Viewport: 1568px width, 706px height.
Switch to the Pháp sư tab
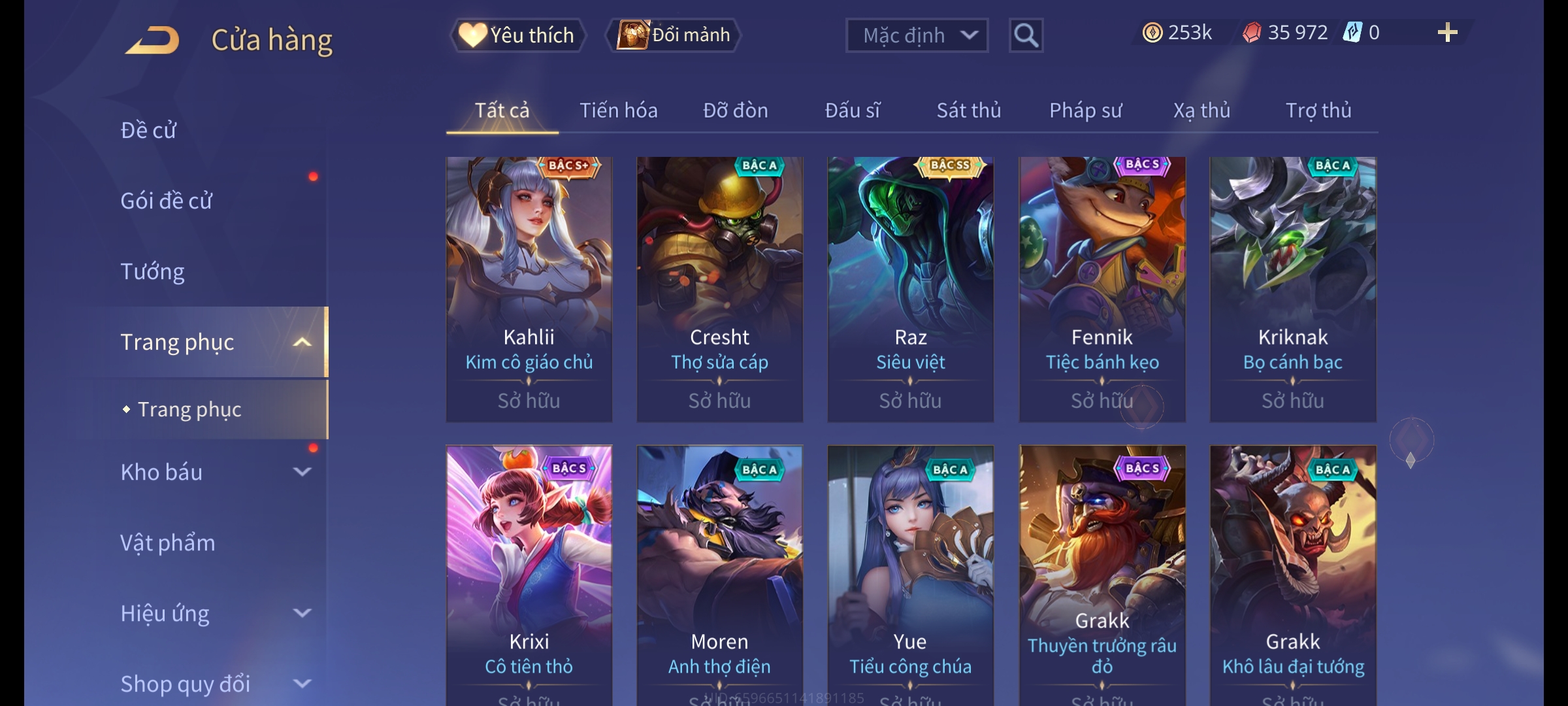click(1085, 110)
